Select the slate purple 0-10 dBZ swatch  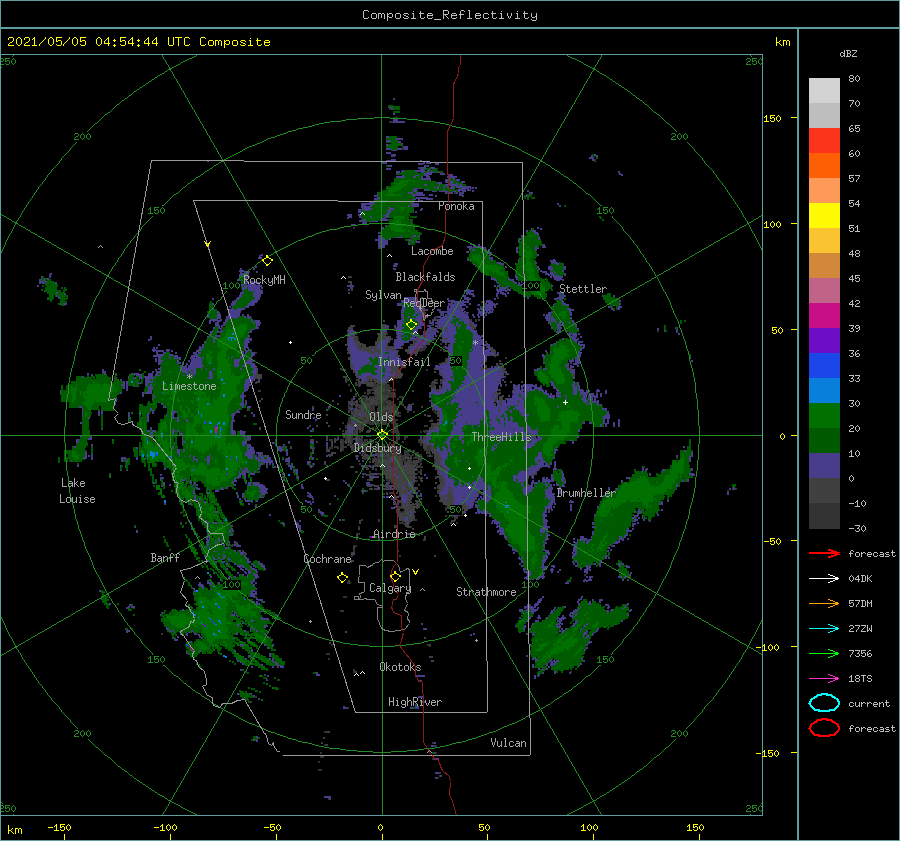click(x=824, y=466)
